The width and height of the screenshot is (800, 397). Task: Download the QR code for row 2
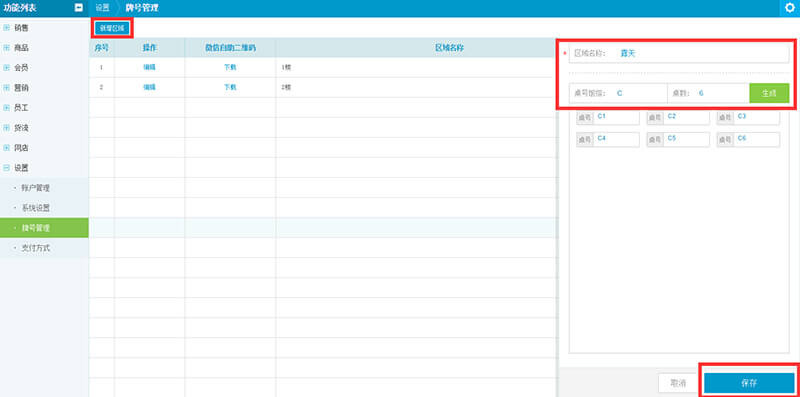click(230, 87)
